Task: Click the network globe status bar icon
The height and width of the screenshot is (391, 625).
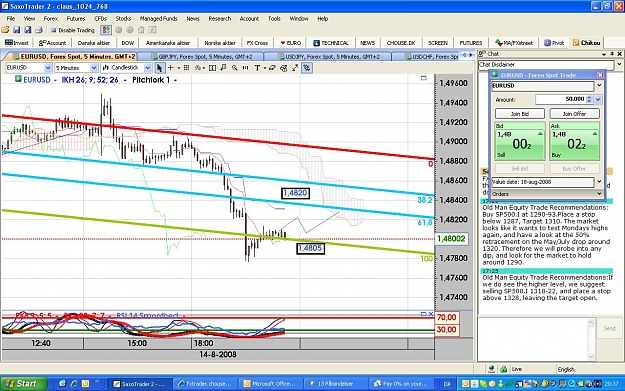Action: click(x=491, y=369)
